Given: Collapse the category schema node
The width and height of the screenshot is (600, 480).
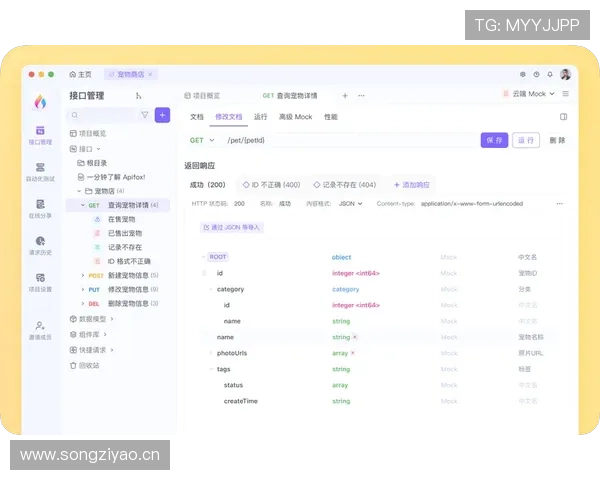Looking at the screenshot, I should click(x=211, y=289).
